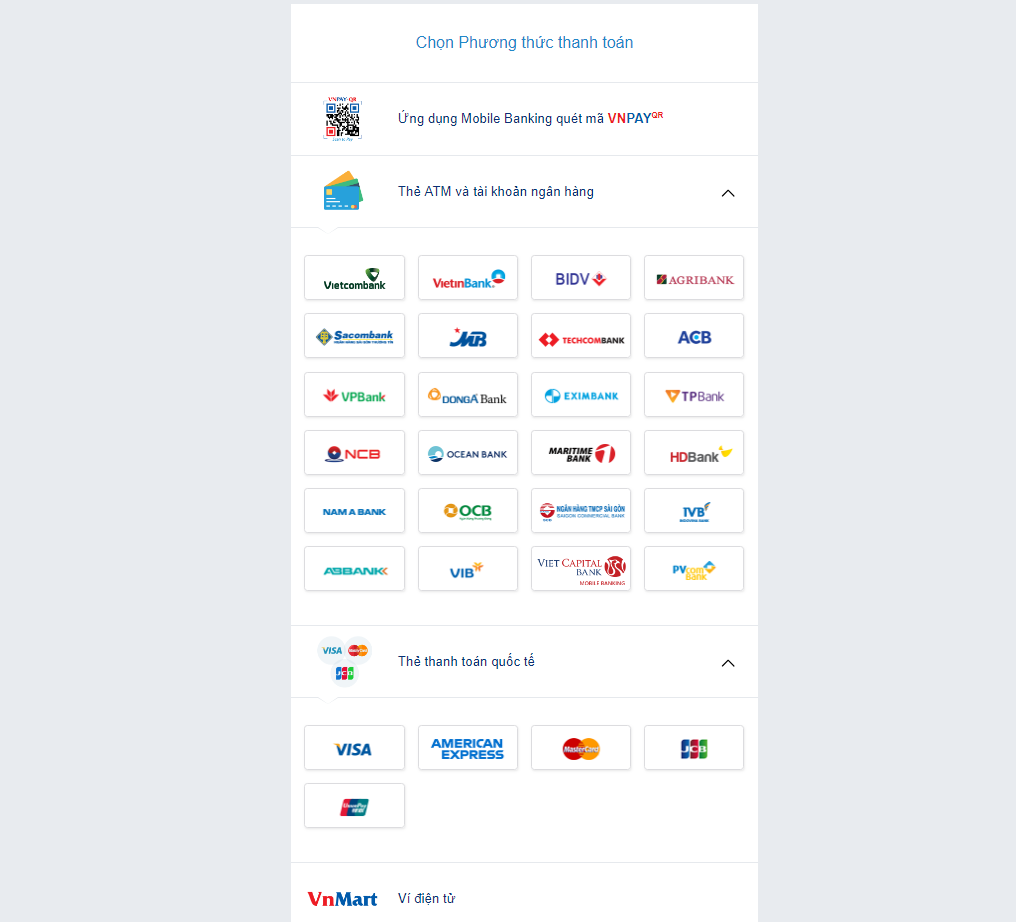This screenshot has height=922, width=1016.
Task: Select the MasterCard payment tile
Action: (581, 748)
